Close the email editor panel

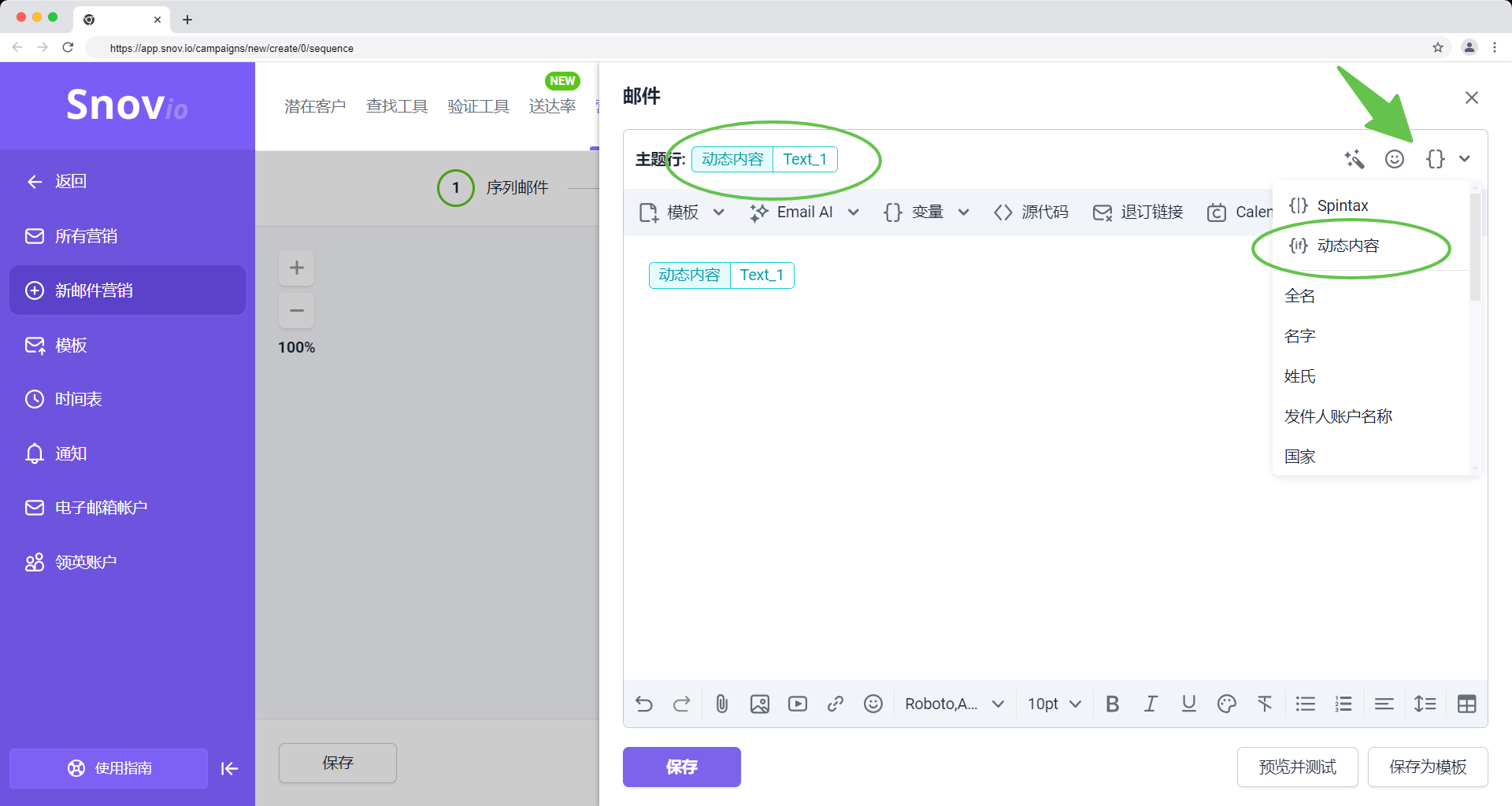1471,98
